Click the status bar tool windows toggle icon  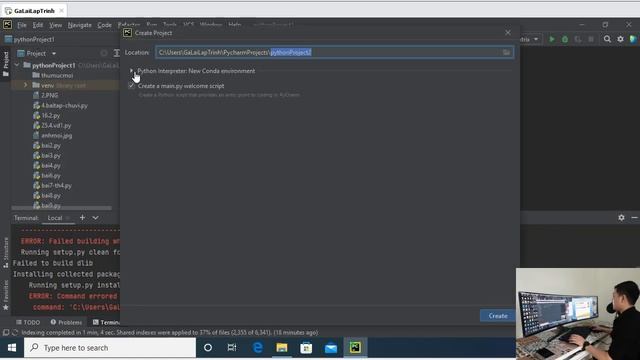[x=6, y=333]
